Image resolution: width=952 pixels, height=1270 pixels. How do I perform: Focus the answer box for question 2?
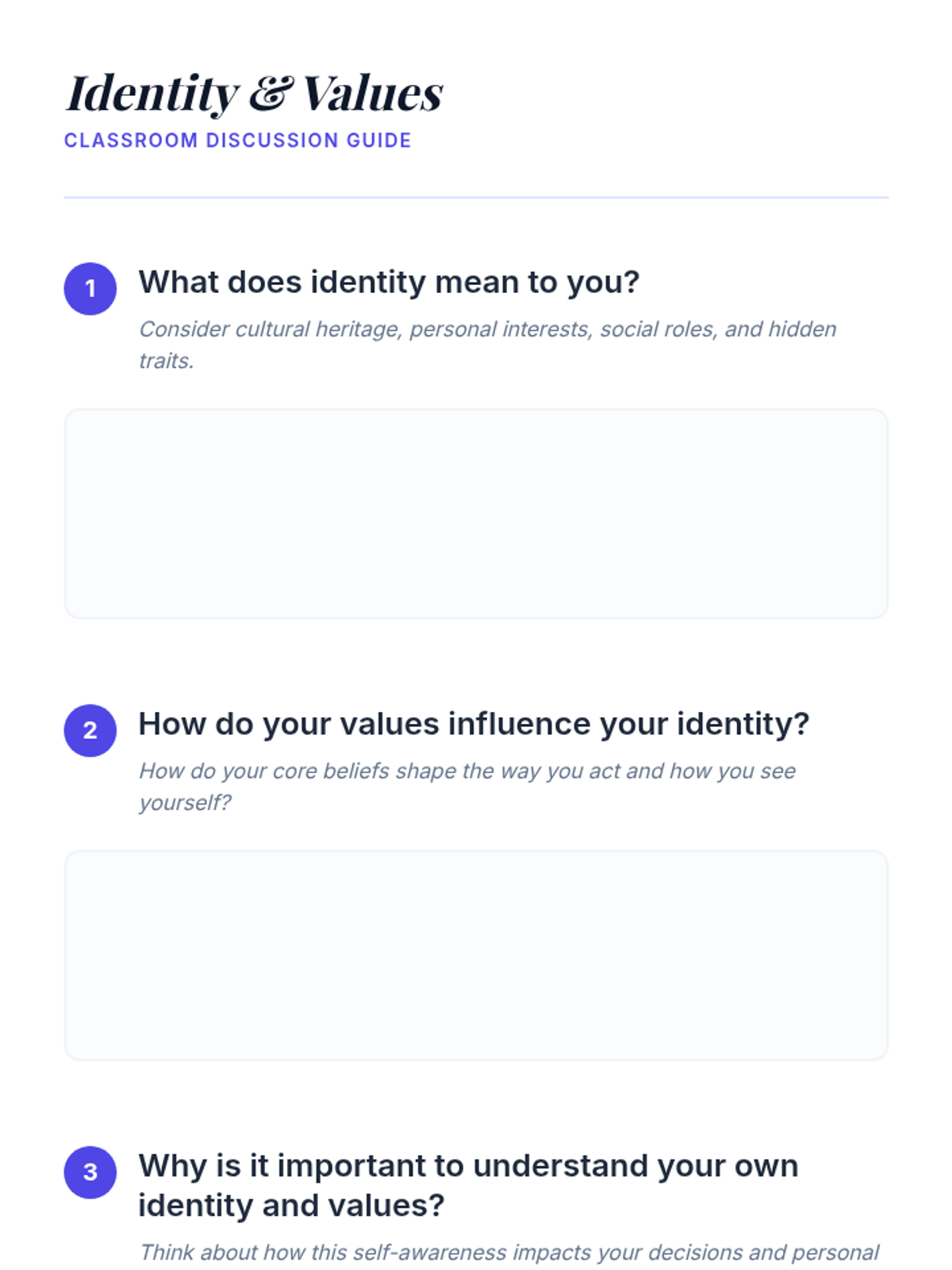pyautogui.click(x=476, y=955)
